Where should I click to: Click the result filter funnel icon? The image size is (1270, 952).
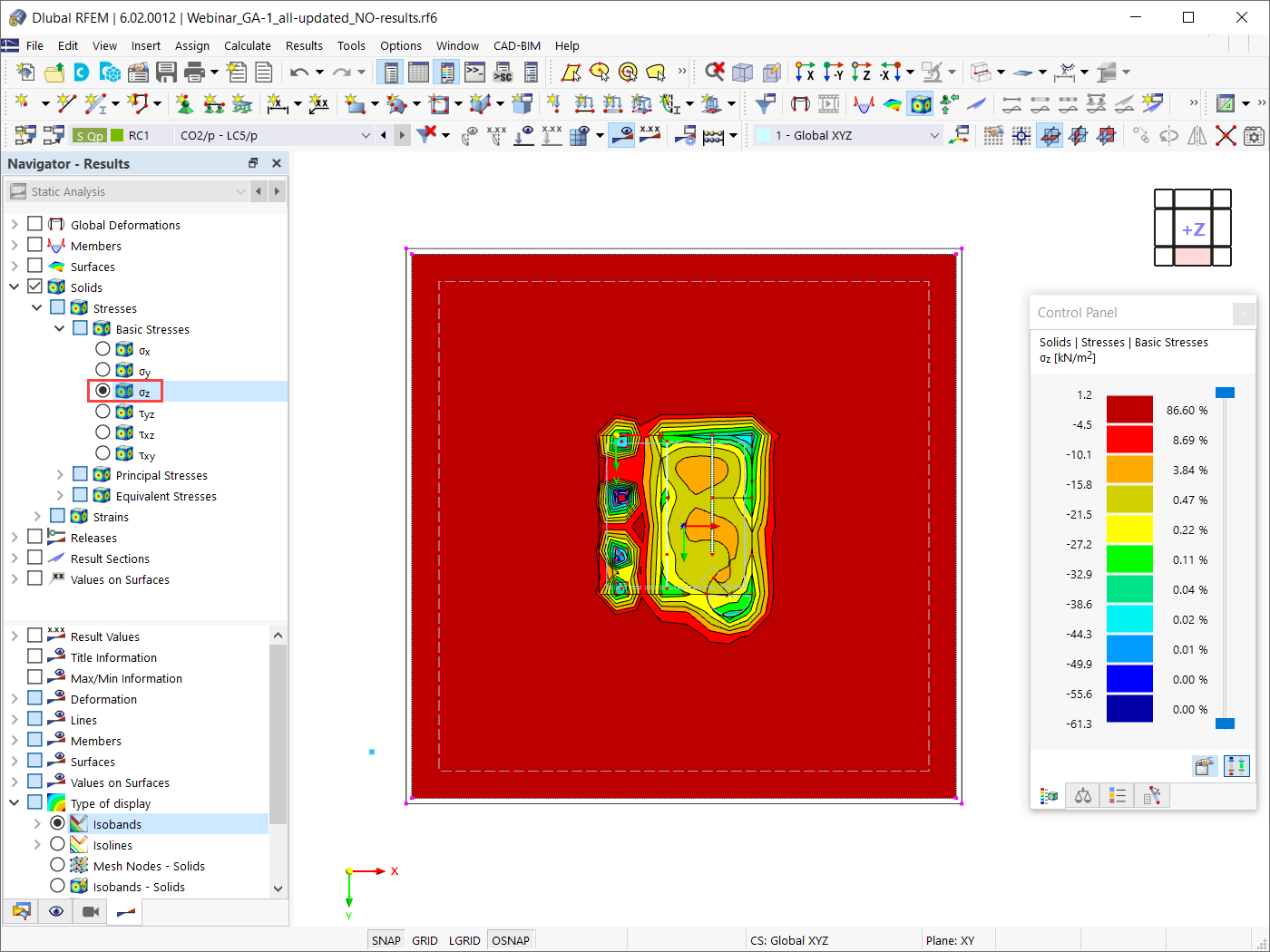tap(765, 103)
